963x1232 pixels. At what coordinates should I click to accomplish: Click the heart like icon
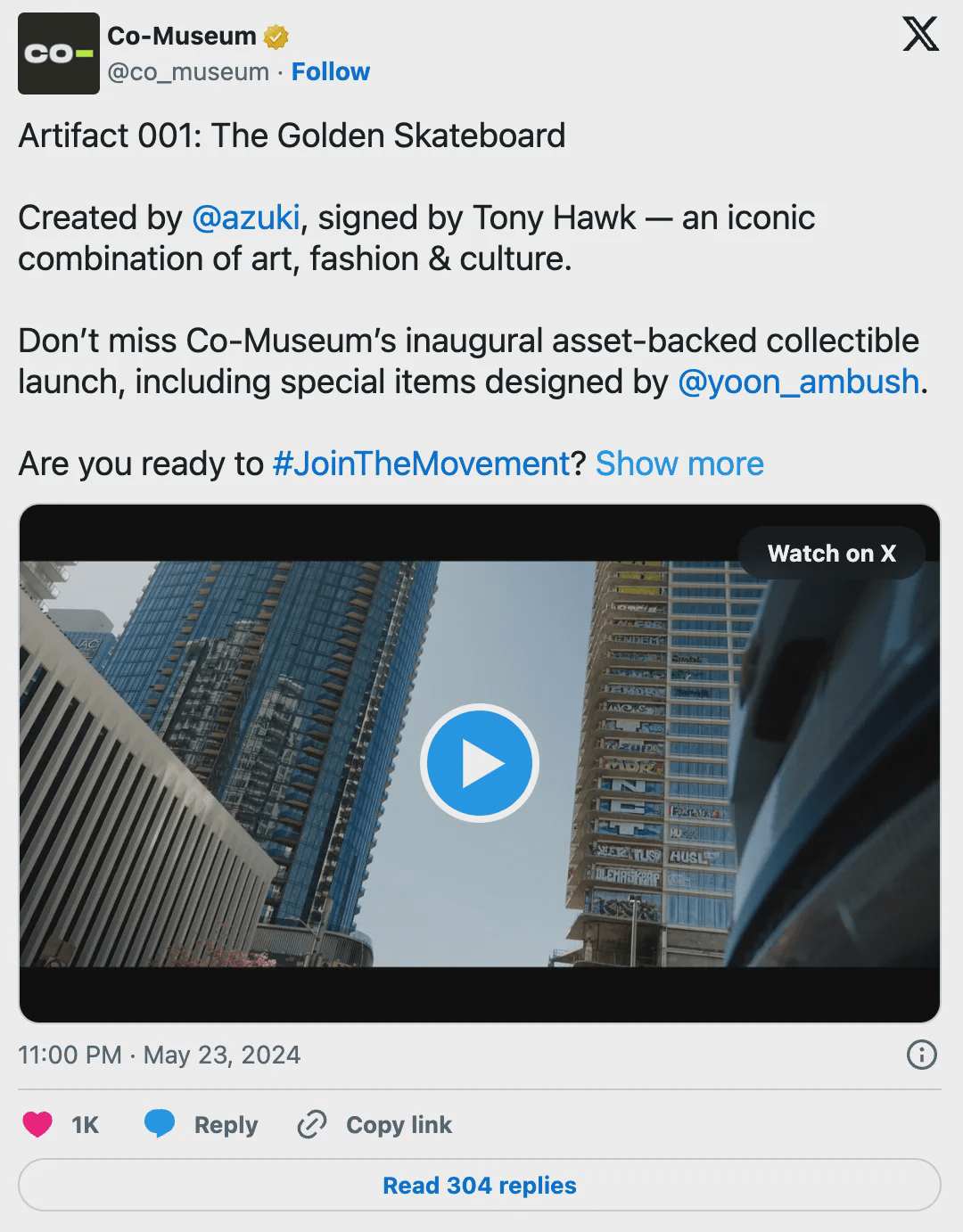coord(37,1125)
